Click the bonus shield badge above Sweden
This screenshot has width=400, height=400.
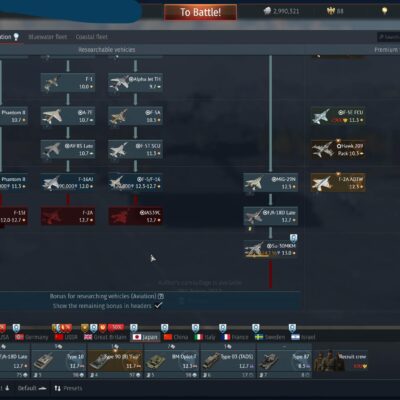point(256,328)
